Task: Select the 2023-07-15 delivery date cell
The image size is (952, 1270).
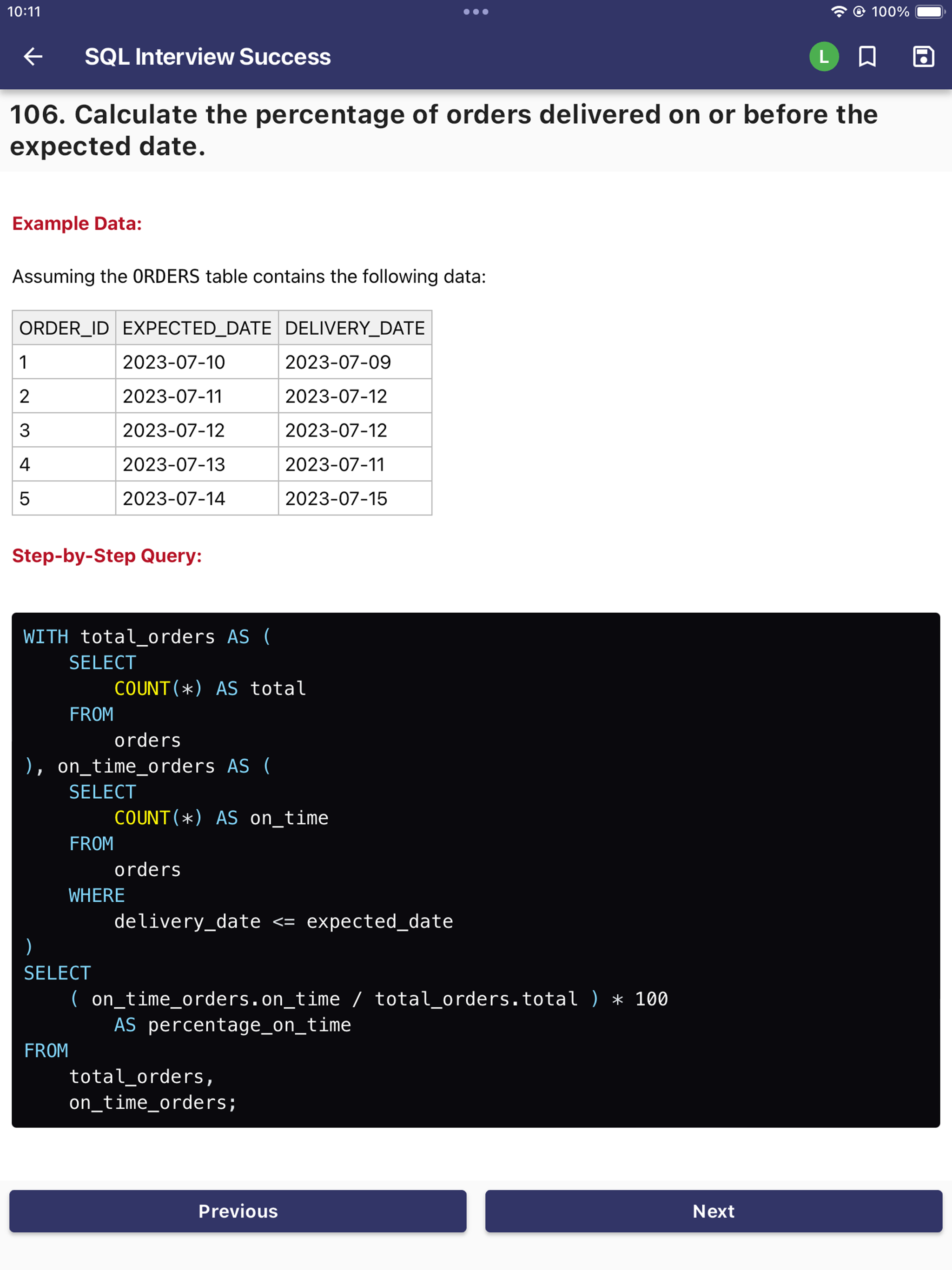Action: [355, 498]
